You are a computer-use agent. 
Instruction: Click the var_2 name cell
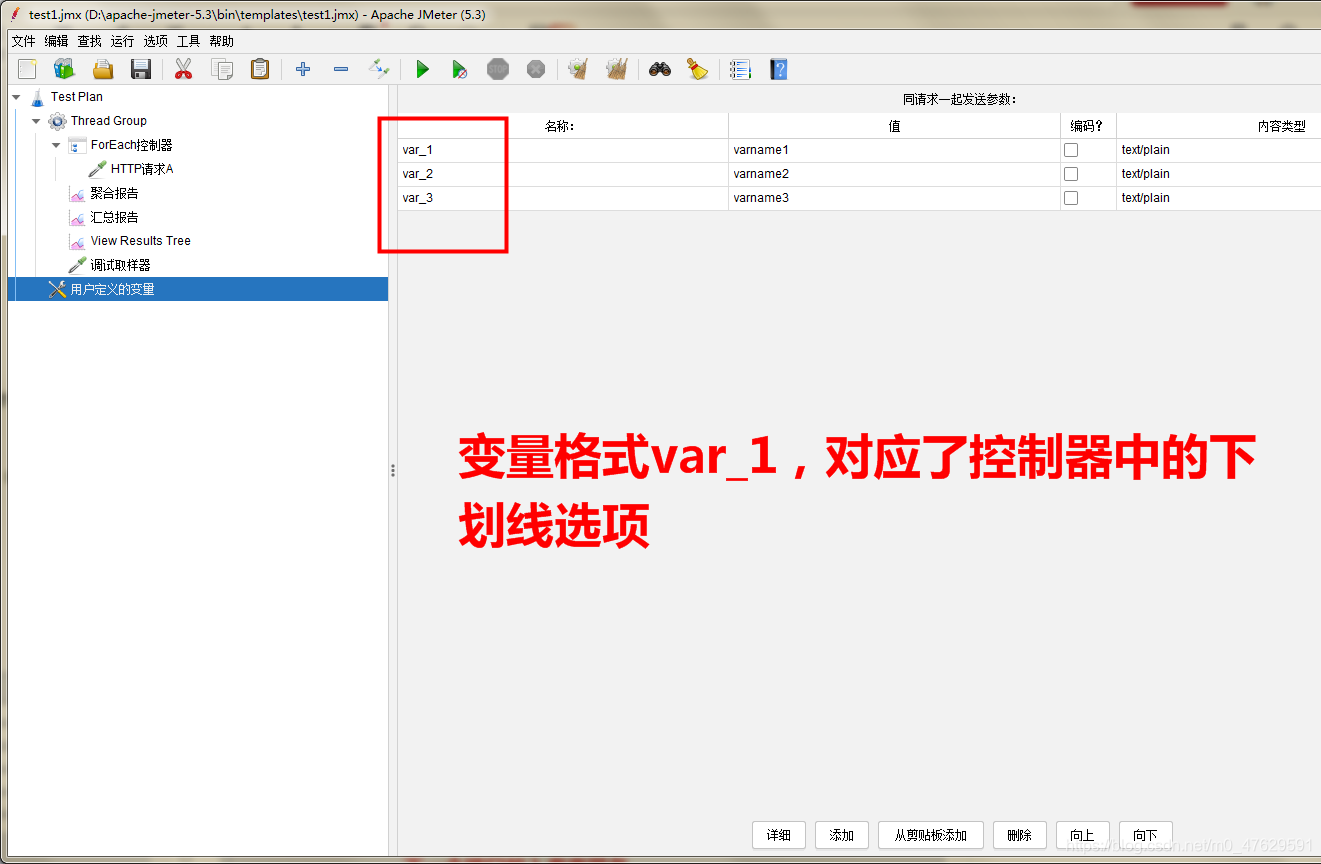563,174
